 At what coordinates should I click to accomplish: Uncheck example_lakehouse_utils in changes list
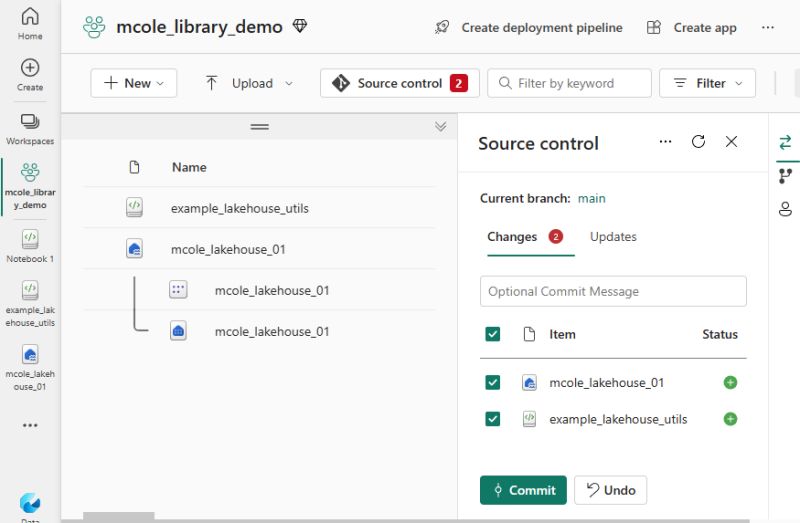click(x=493, y=419)
